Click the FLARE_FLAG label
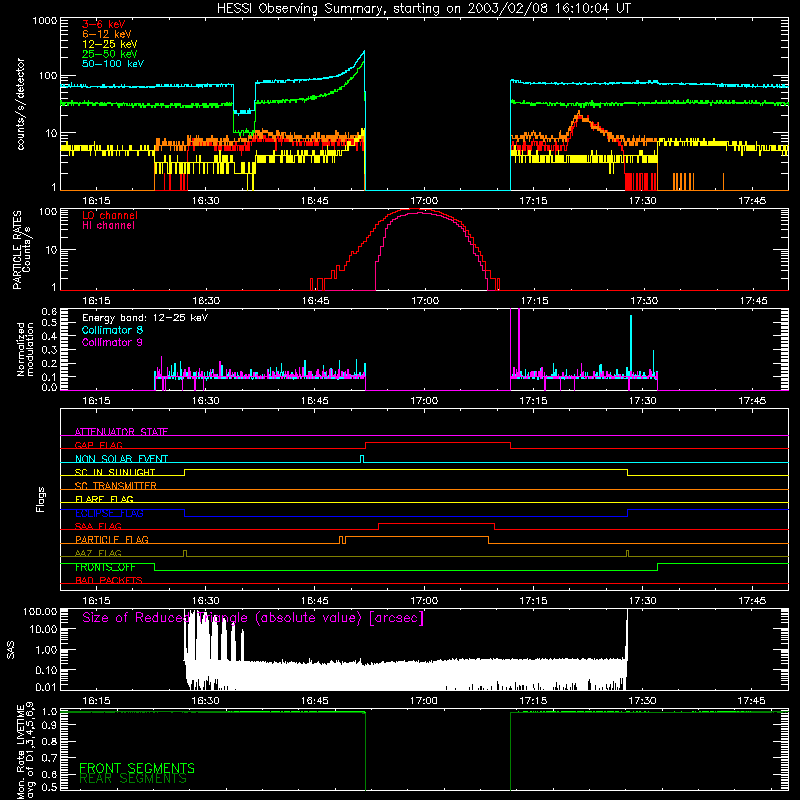800x800 pixels. [x=104, y=499]
